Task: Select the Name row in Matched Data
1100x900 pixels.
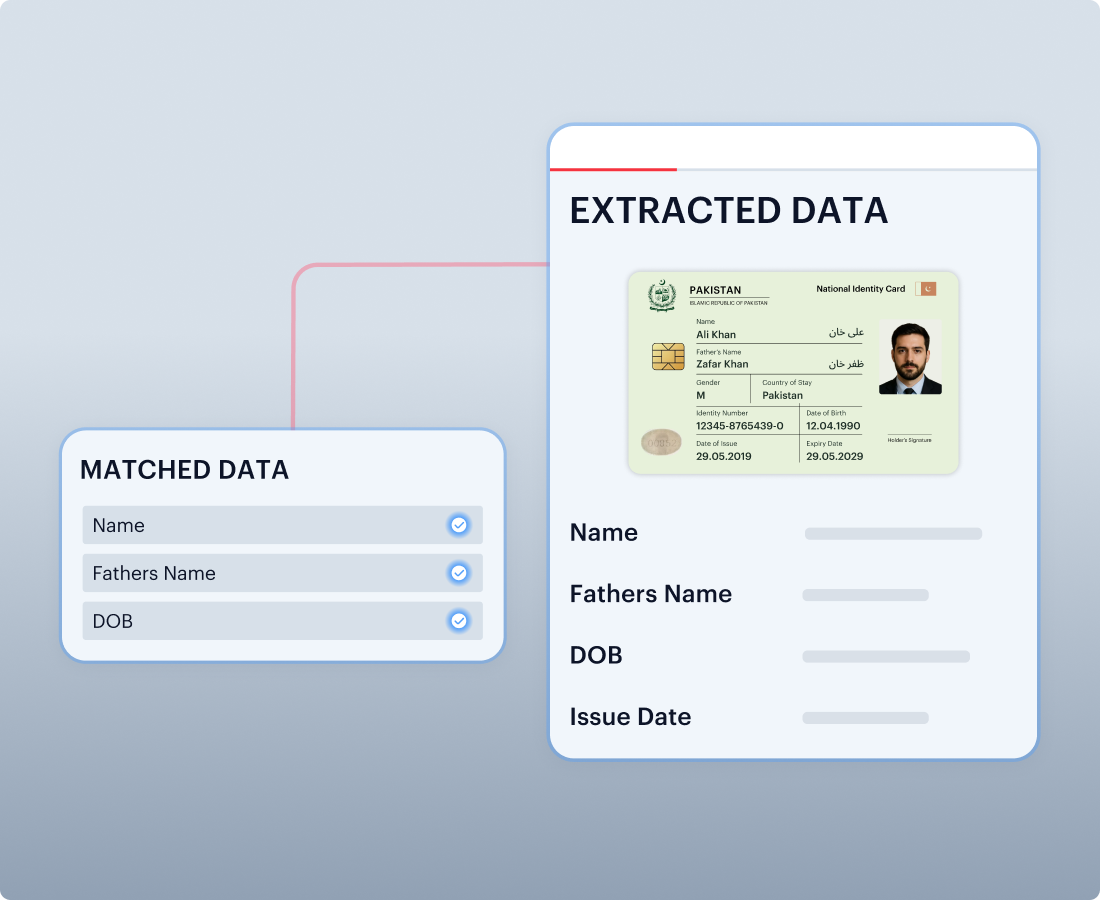Action: (260, 525)
